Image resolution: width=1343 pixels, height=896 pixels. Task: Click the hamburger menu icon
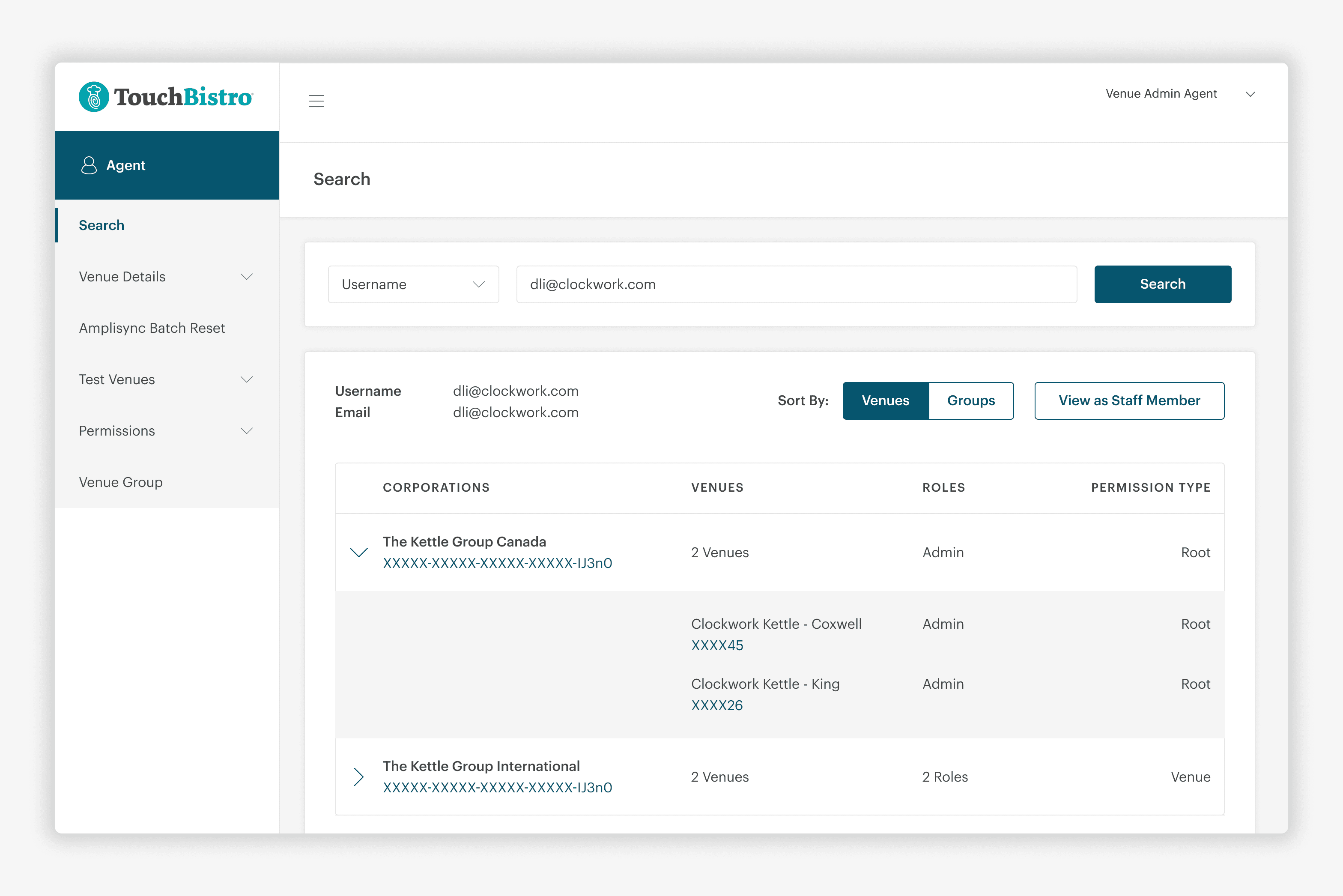(x=316, y=101)
